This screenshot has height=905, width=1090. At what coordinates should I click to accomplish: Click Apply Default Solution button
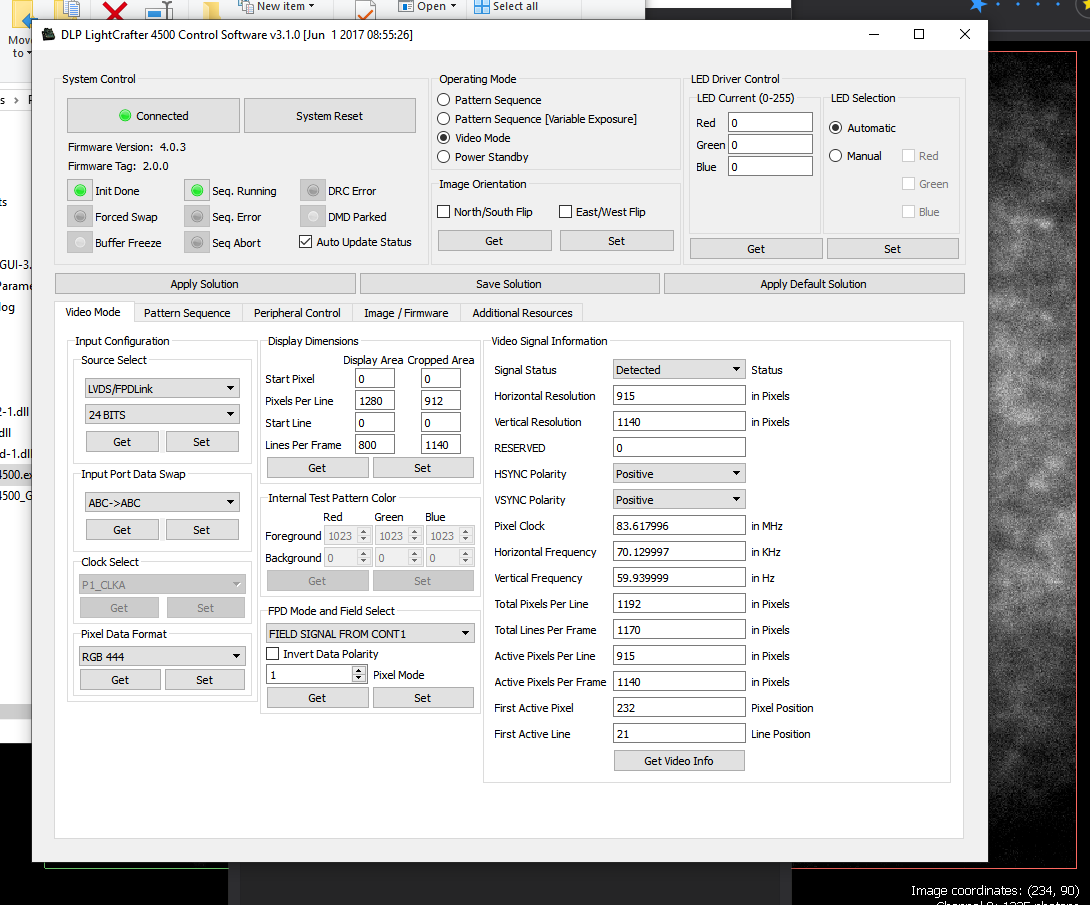coord(814,284)
